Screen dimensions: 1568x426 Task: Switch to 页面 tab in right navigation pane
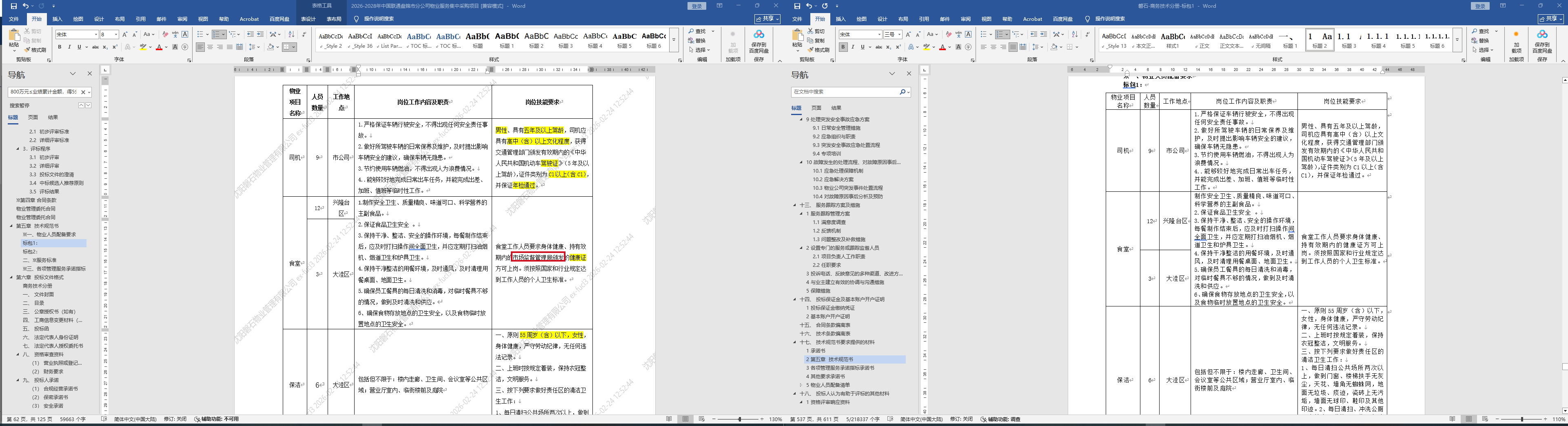coord(816,108)
